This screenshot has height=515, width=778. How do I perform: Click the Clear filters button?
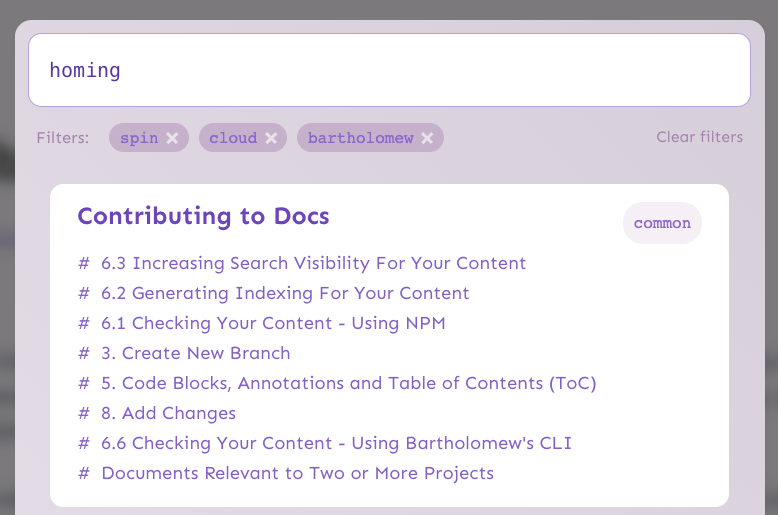click(699, 137)
